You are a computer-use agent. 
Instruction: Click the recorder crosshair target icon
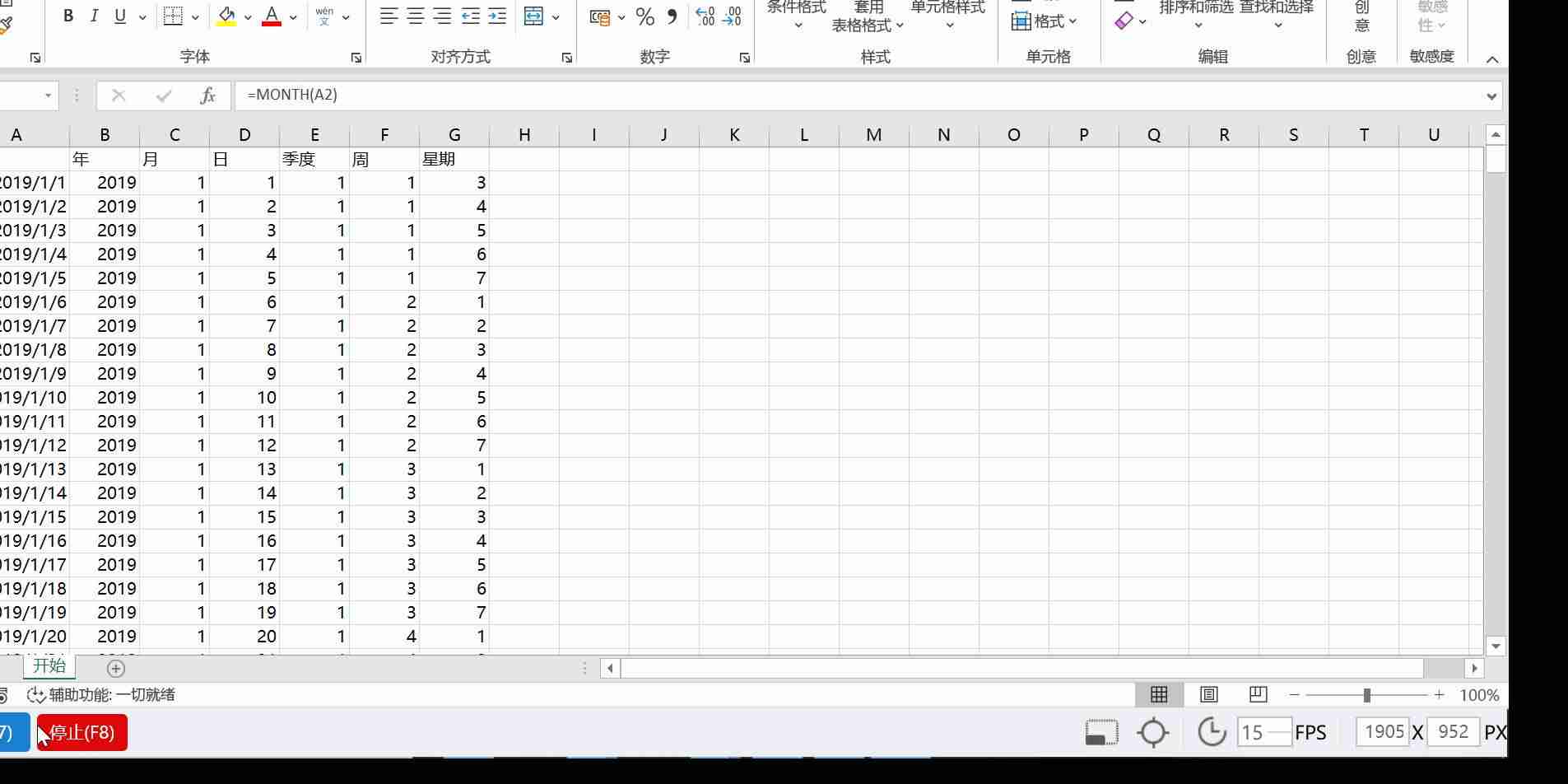(1153, 732)
